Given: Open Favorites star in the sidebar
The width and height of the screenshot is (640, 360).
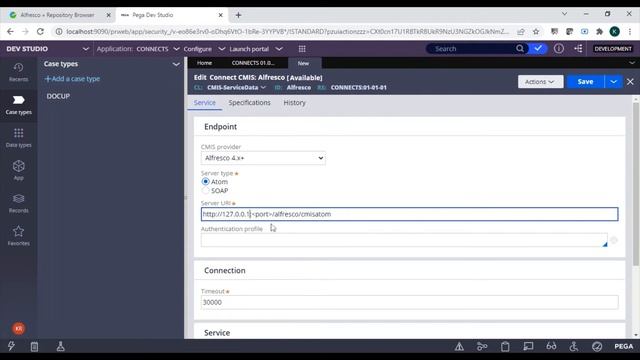Looking at the screenshot, I should [x=18, y=236].
